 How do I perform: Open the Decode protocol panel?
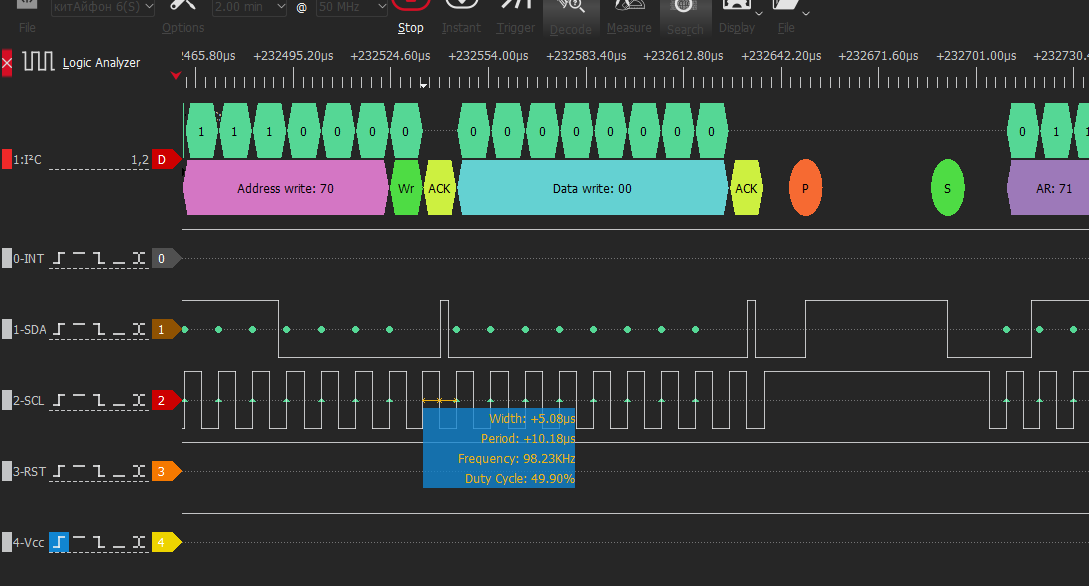pos(571,14)
